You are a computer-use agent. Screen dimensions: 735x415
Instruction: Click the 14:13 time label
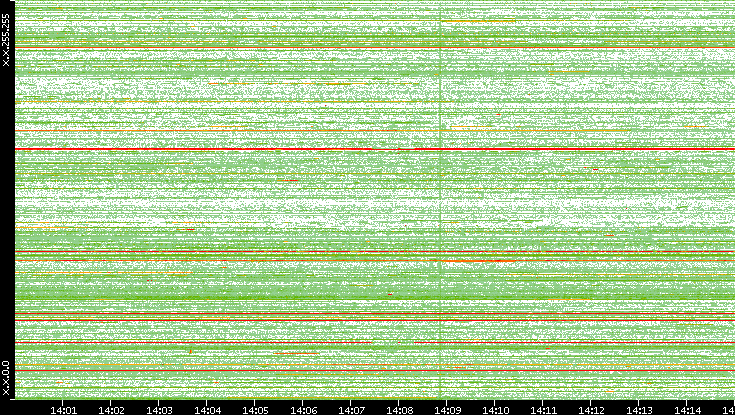coord(639,410)
